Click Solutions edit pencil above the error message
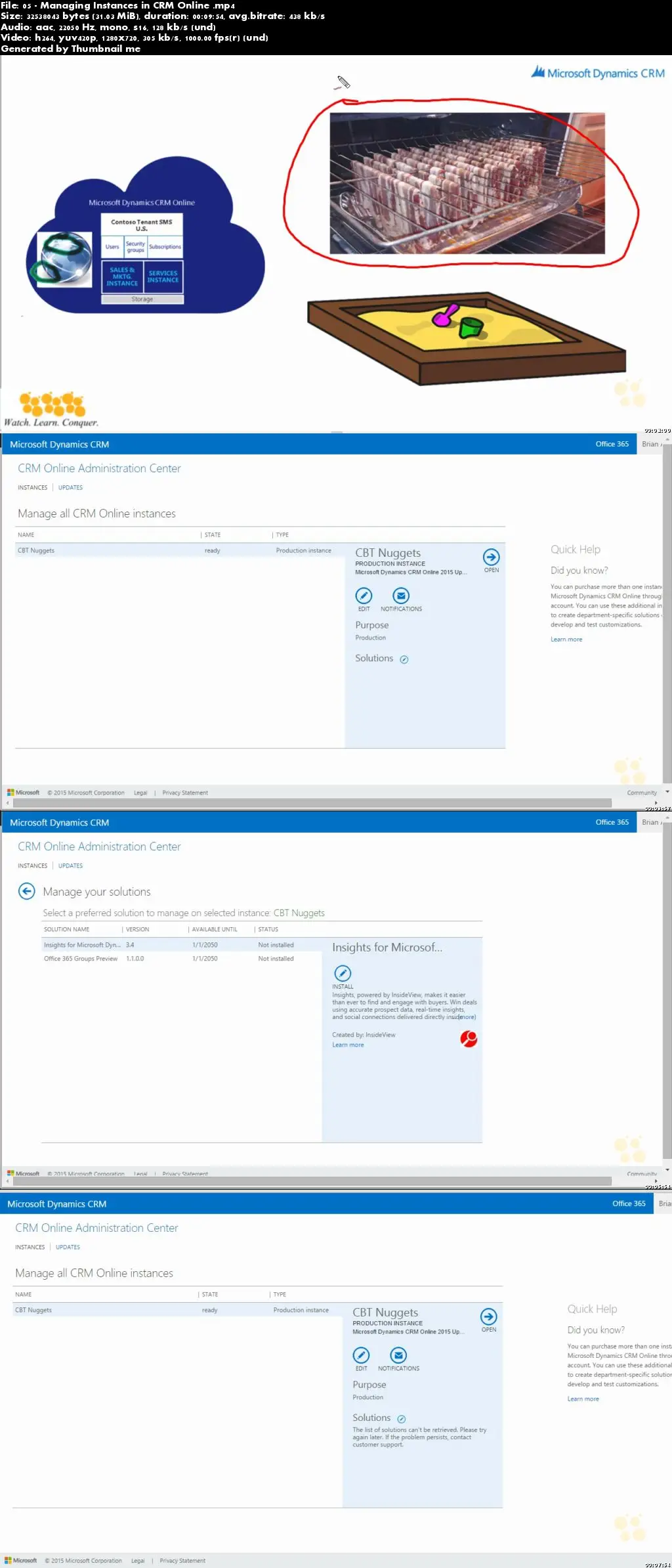This screenshot has height=1568, width=672. pos(402,1419)
